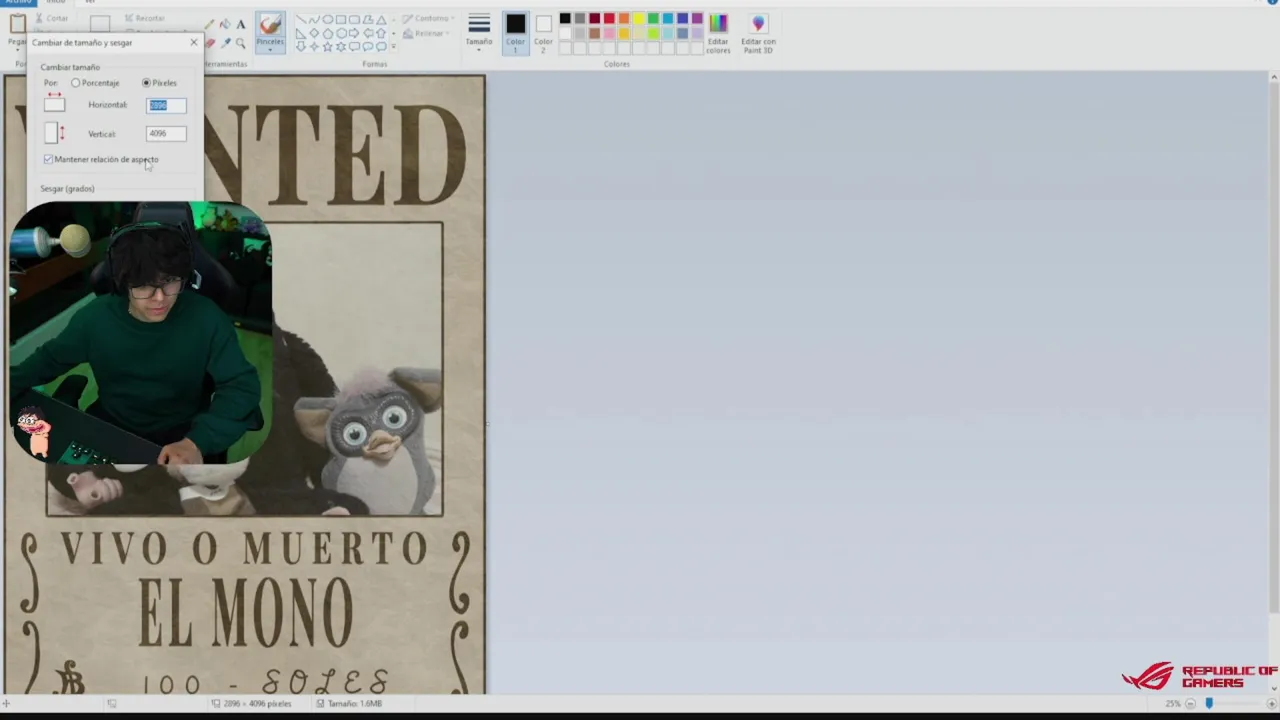Switch to the Inicio ribbon tab

[56, 2]
